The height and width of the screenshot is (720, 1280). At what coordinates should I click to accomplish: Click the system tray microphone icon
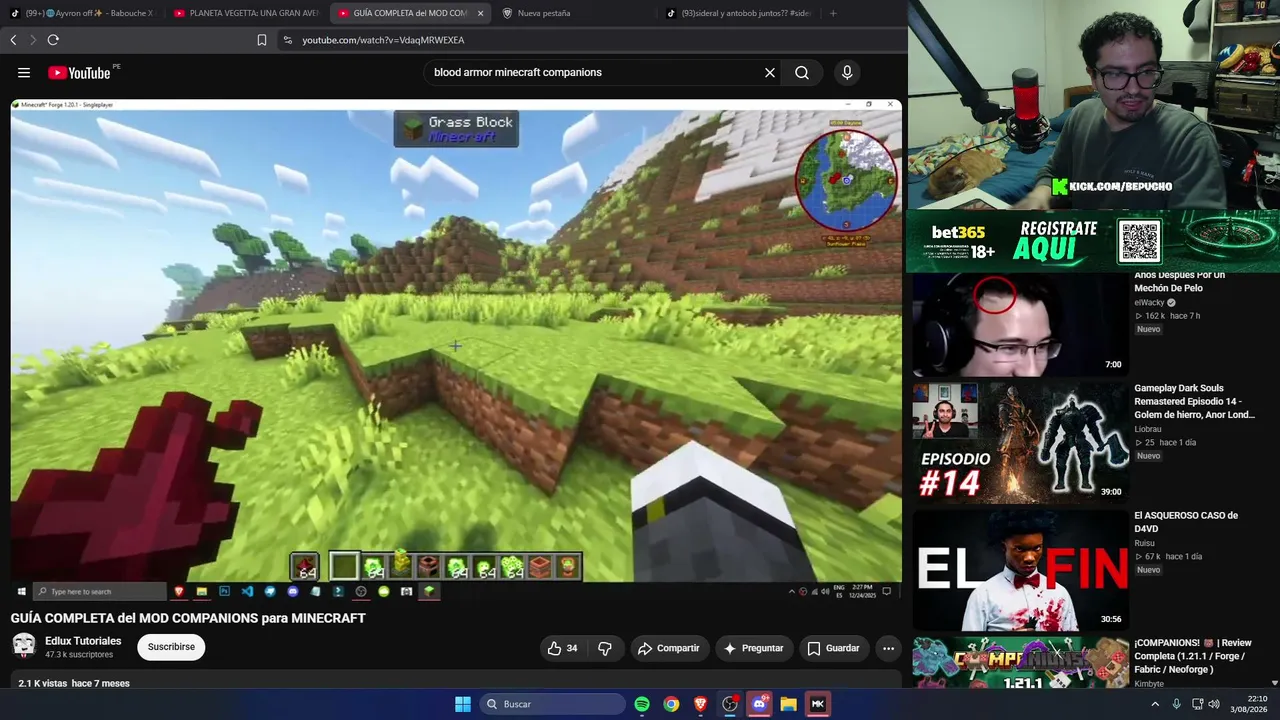tap(1176, 704)
